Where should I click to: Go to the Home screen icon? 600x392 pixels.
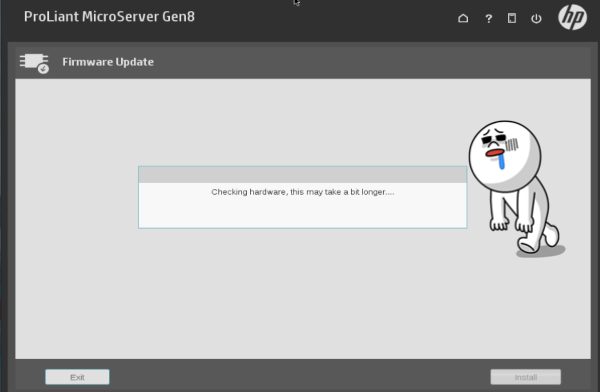click(463, 18)
